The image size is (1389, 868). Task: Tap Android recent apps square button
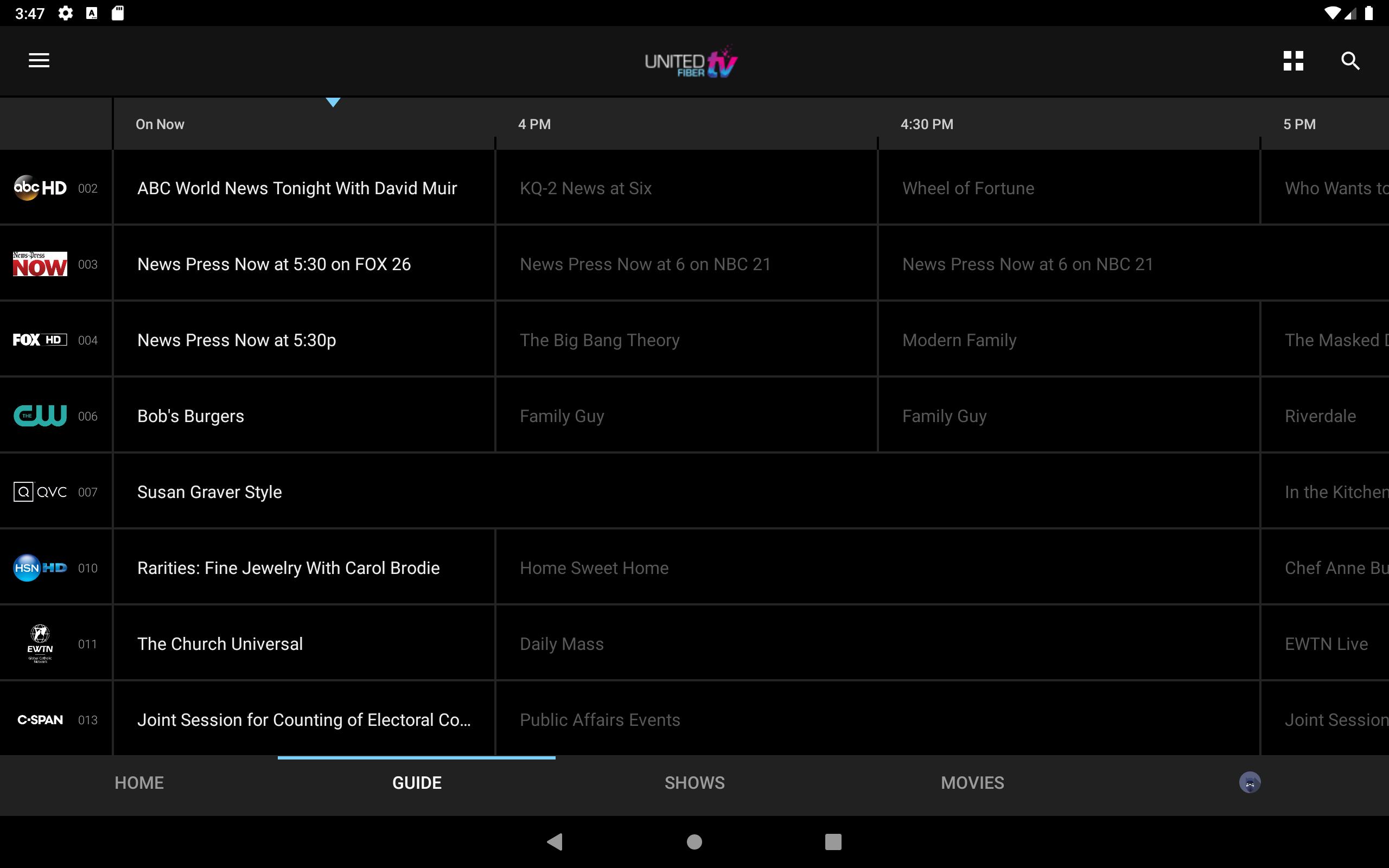tap(833, 841)
